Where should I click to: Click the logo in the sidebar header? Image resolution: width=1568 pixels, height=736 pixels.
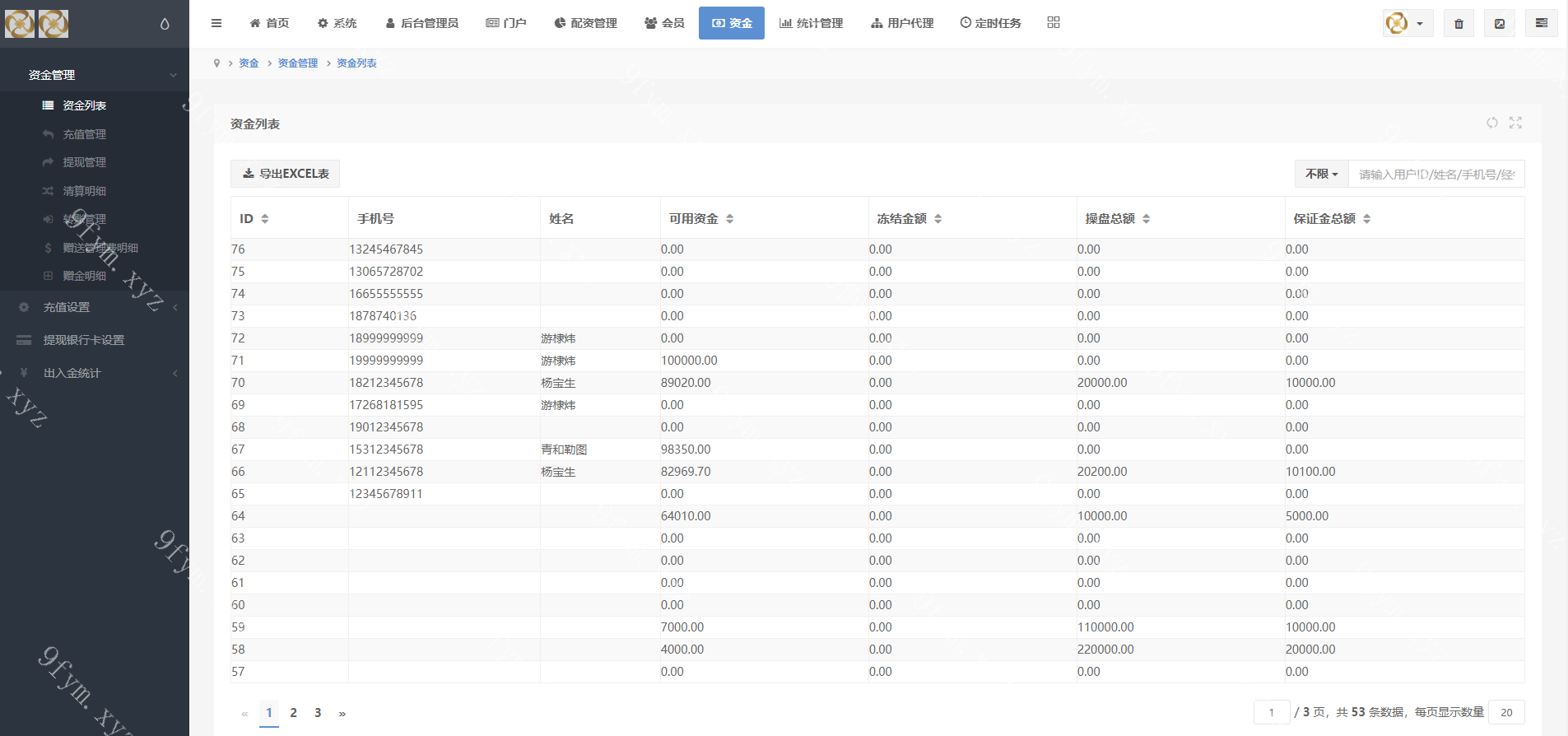[37, 24]
